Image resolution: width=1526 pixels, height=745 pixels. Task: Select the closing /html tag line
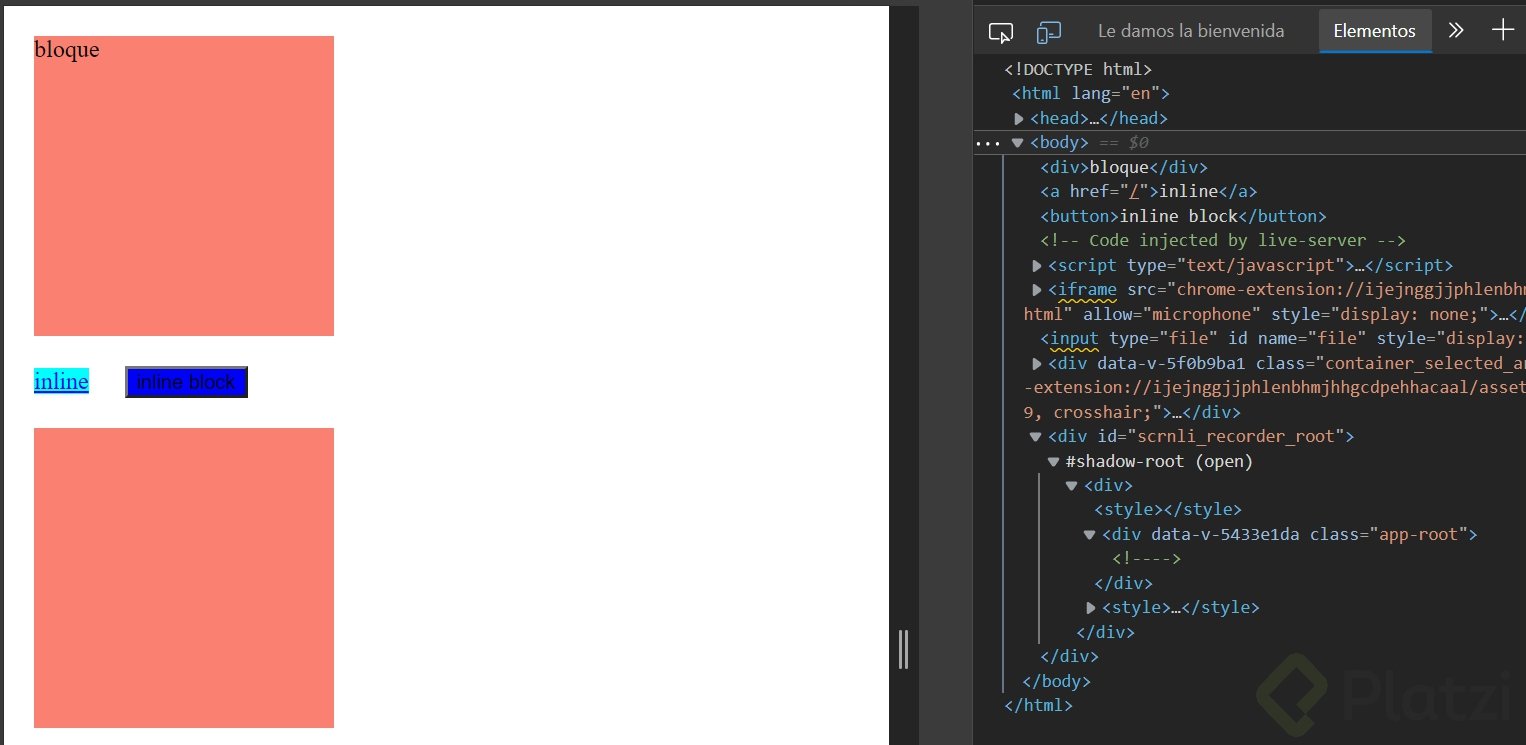click(1038, 706)
